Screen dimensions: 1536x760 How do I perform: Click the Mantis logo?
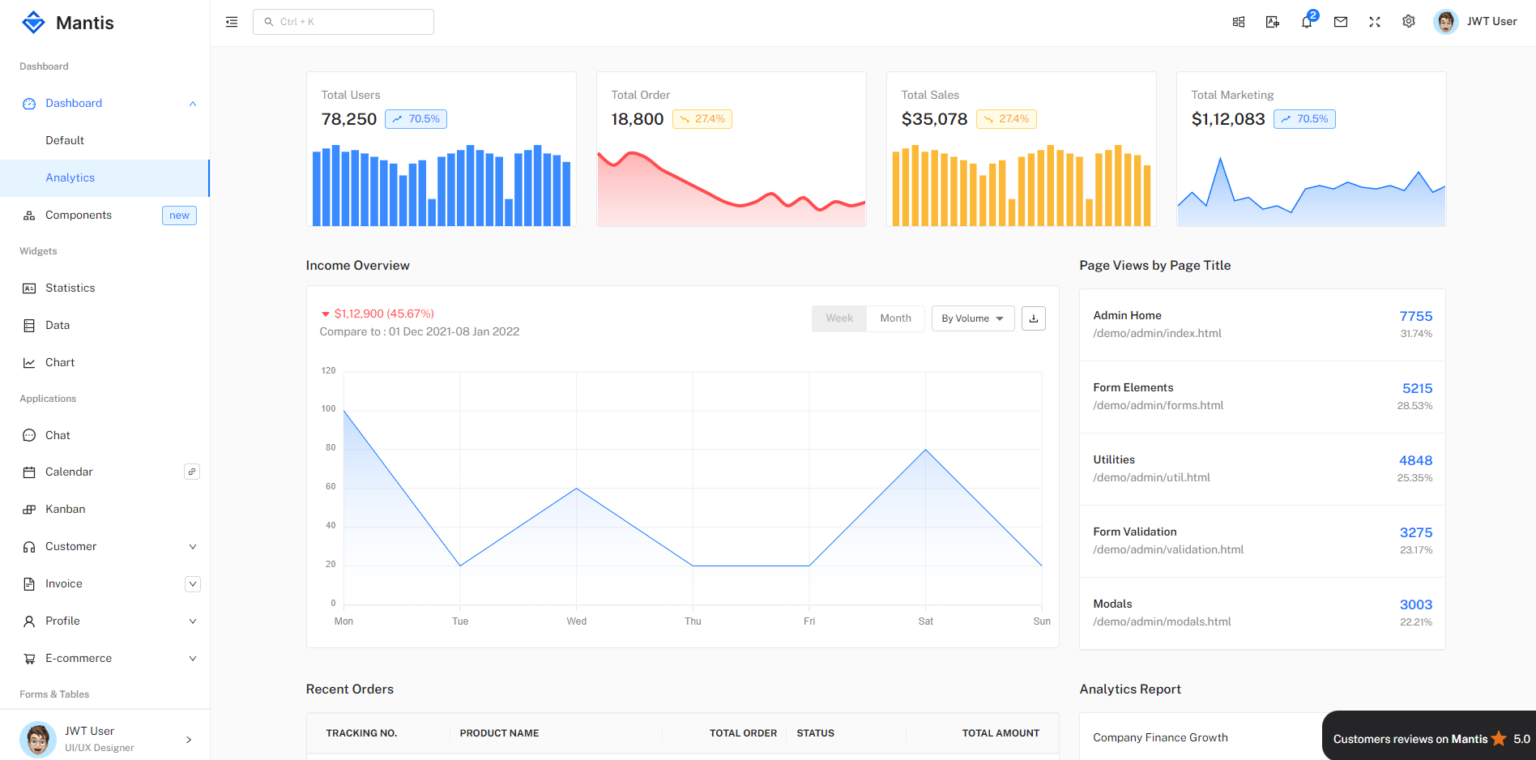pyautogui.click(x=68, y=22)
